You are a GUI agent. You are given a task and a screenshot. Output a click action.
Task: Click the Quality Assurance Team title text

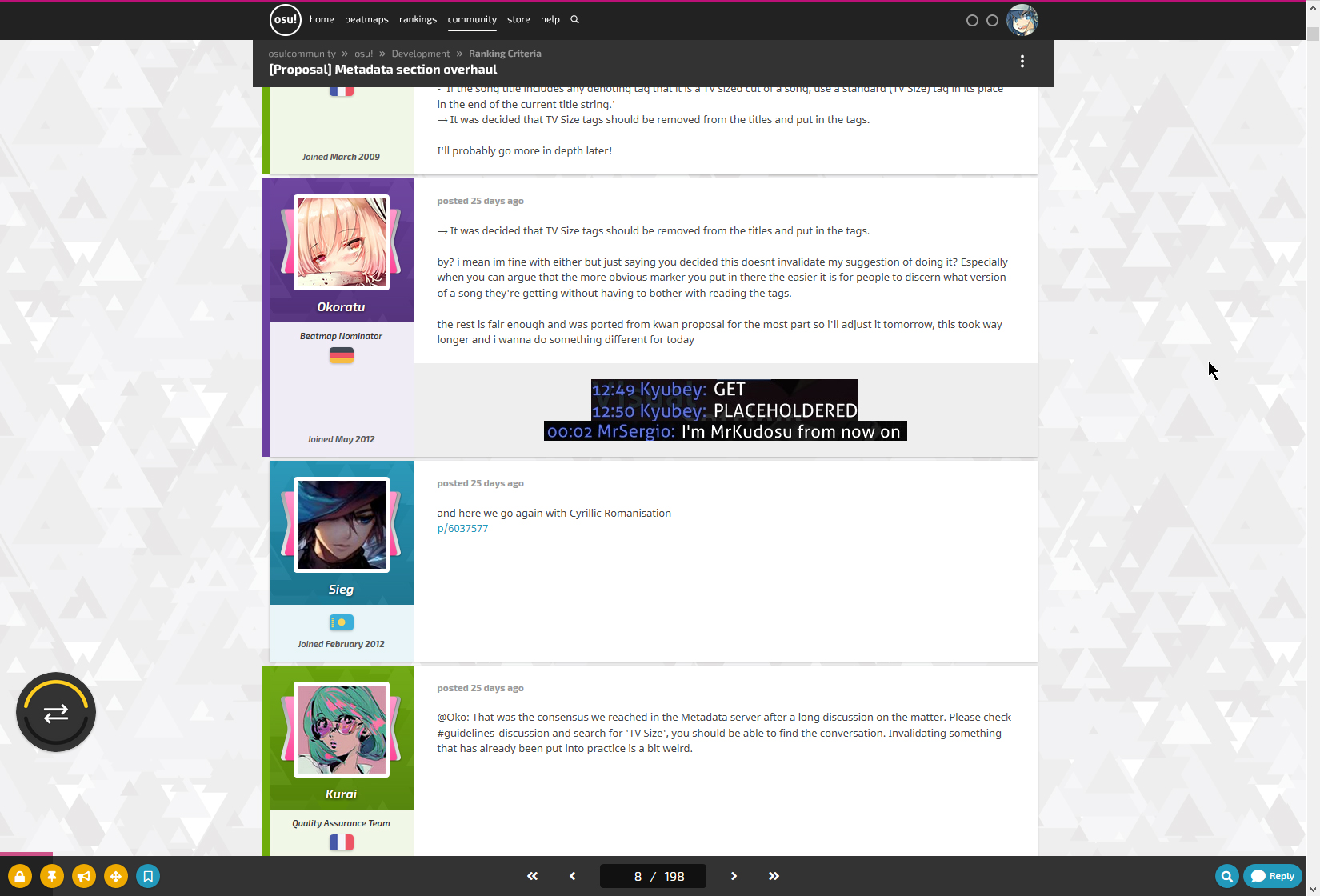(341, 823)
